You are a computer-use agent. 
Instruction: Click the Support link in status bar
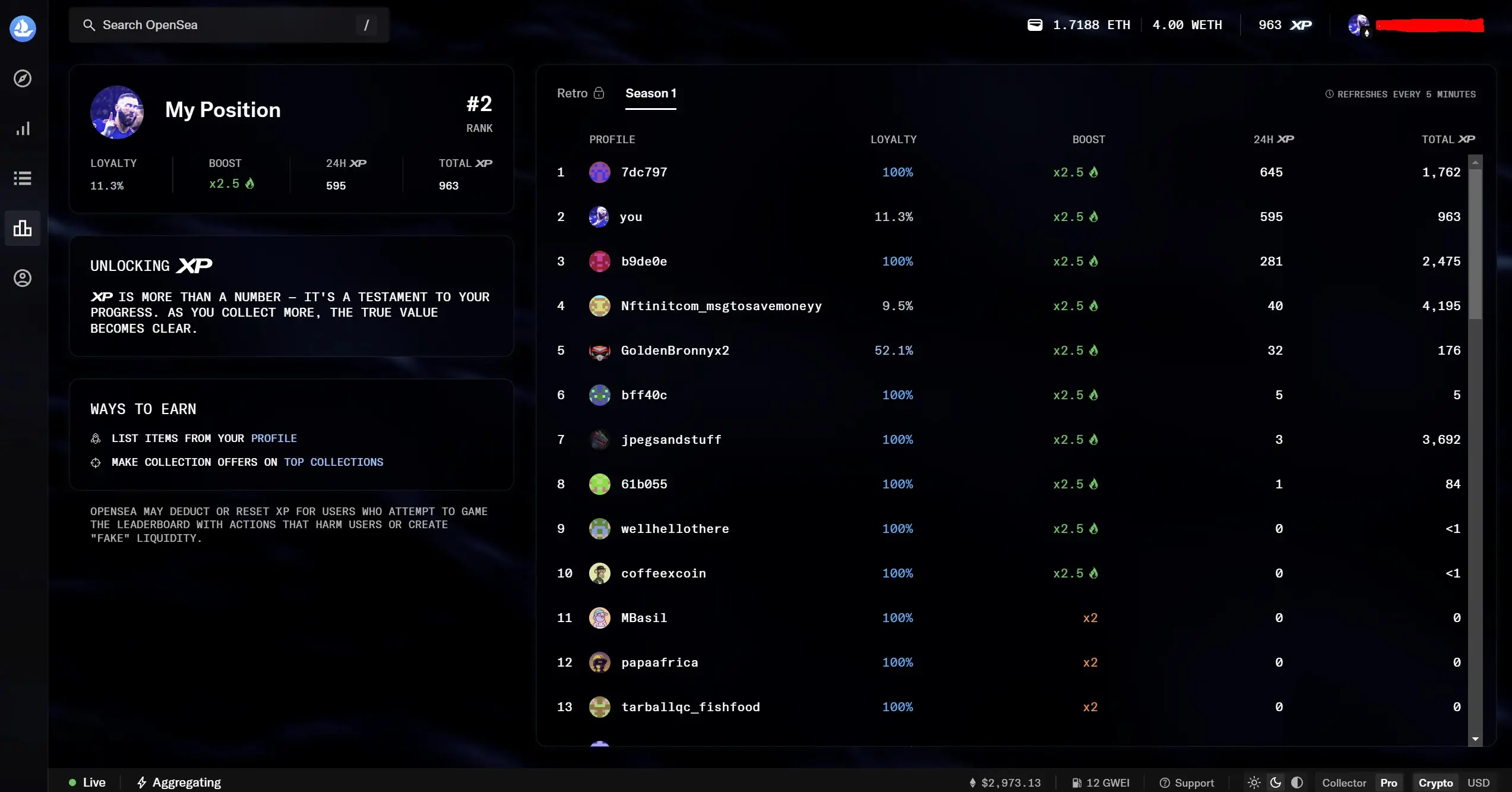pos(1193,782)
